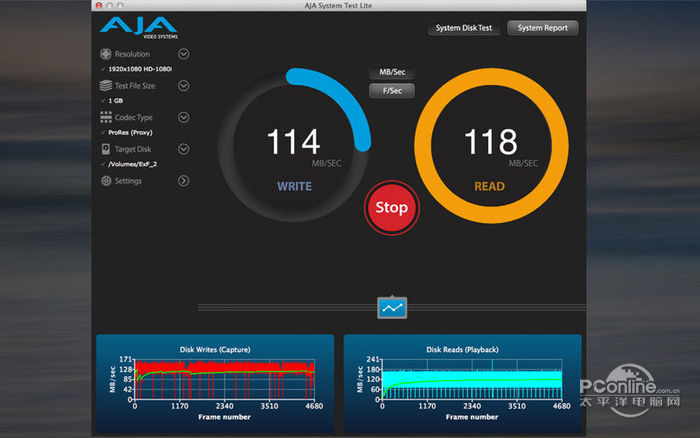Expand the Resolution dropdown arrow
Viewport: 700px width, 438px height.
(183, 54)
